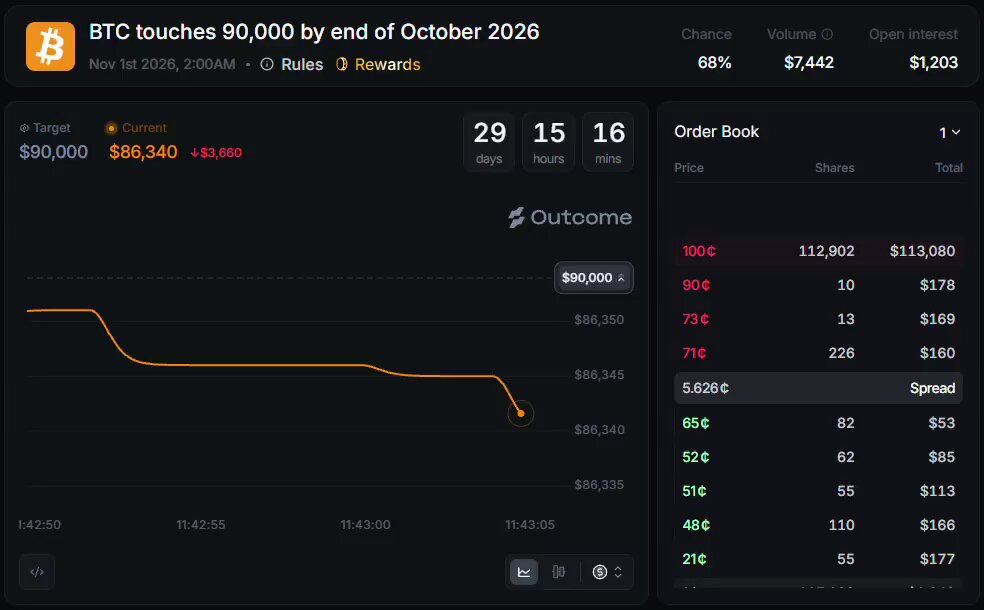Select the 48¢ bid price
Image resolution: width=984 pixels, height=610 pixels.
(x=696, y=525)
